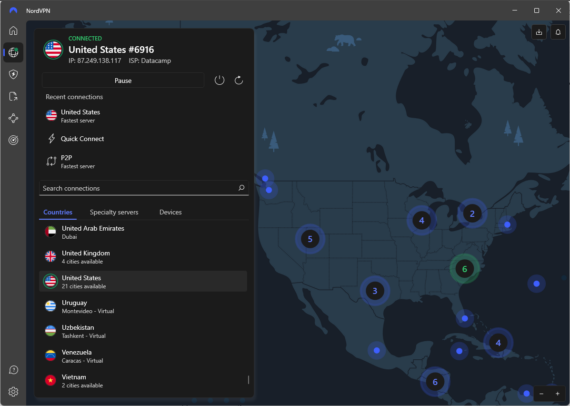This screenshot has width=570, height=406.
Task: Open the Dark Web Monitor target icon
Action: pos(13,140)
